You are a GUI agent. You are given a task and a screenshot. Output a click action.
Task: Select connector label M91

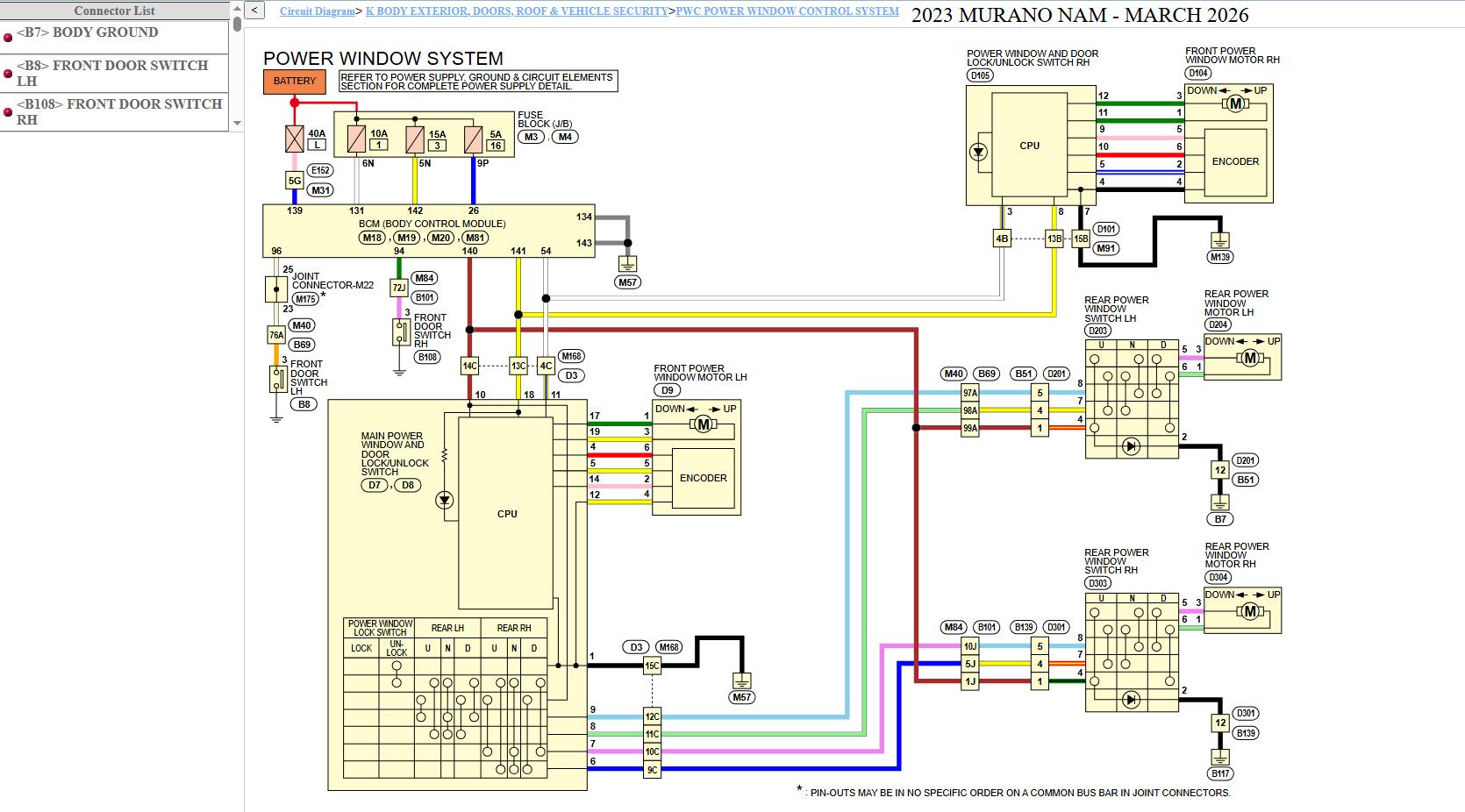coord(1106,248)
